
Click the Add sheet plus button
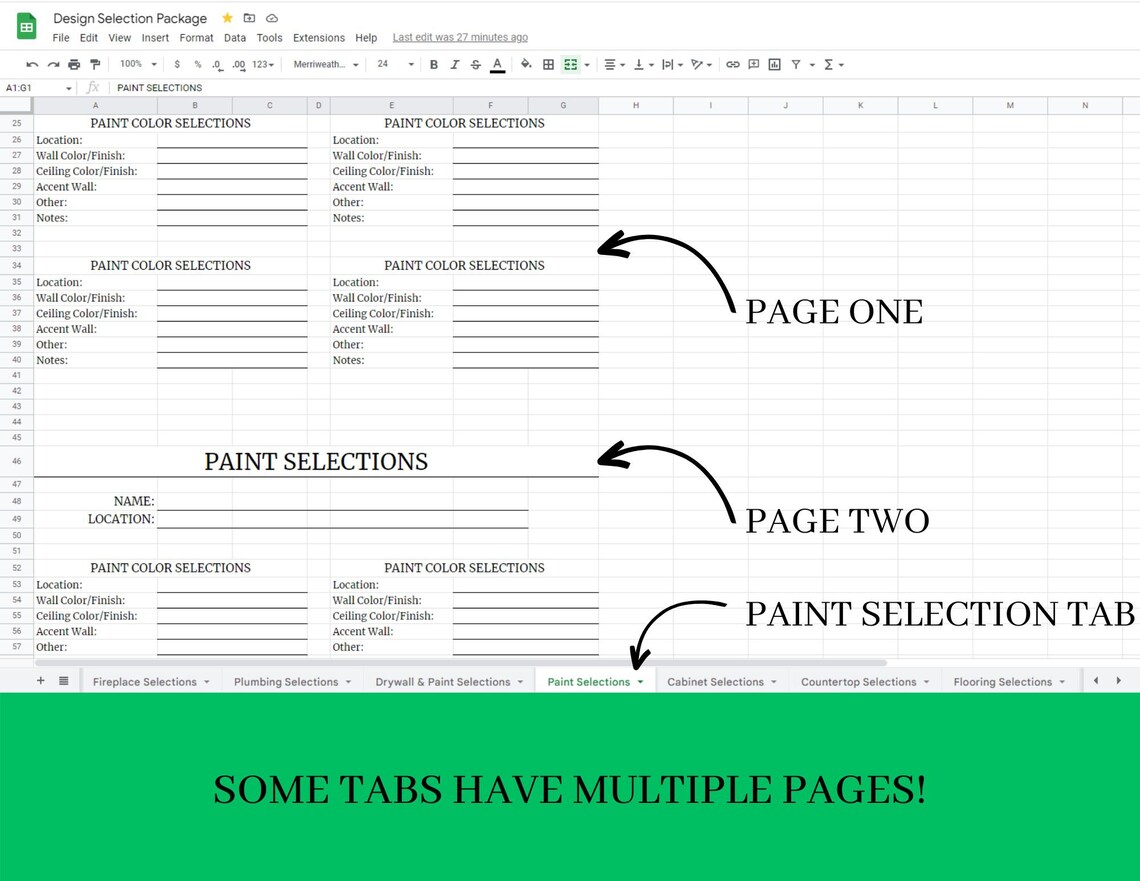[x=40, y=681]
